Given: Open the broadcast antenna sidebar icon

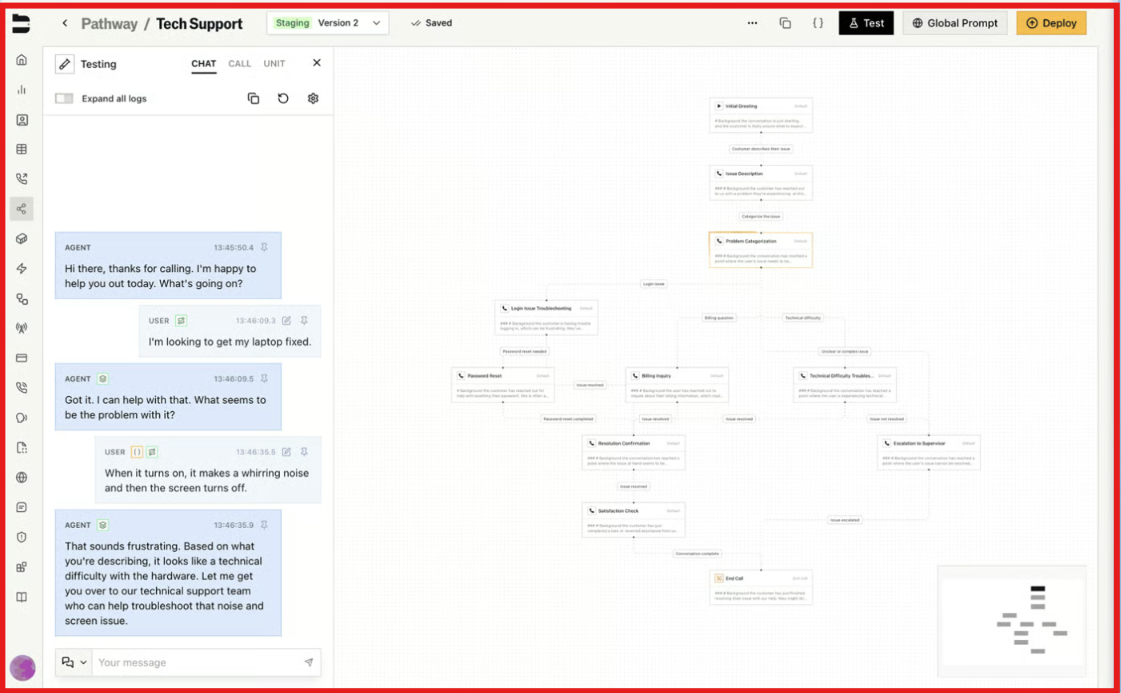Looking at the screenshot, I should (21, 328).
